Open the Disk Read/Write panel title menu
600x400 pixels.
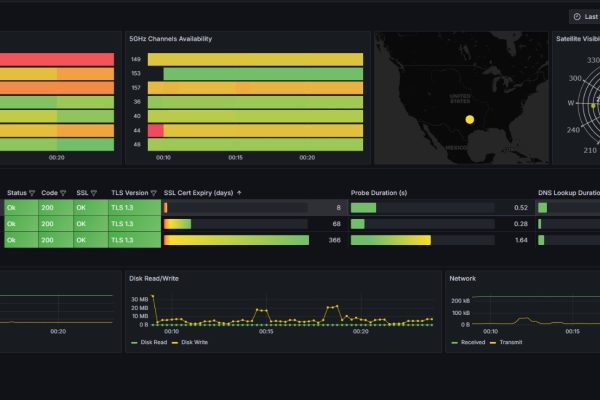click(155, 278)
